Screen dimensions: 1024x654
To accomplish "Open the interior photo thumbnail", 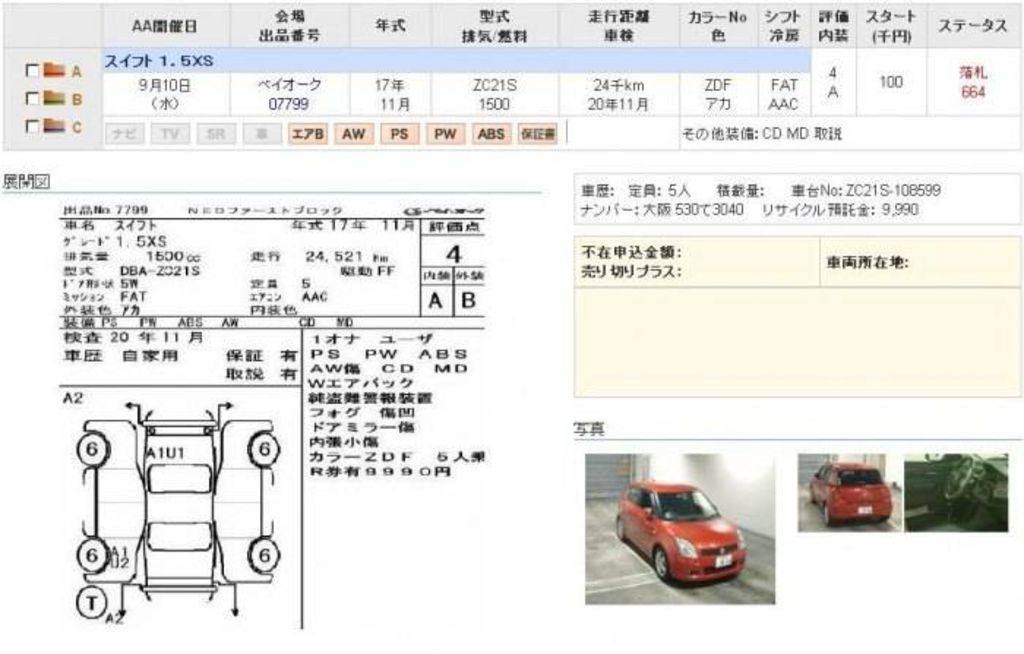I will coord(956,492).
